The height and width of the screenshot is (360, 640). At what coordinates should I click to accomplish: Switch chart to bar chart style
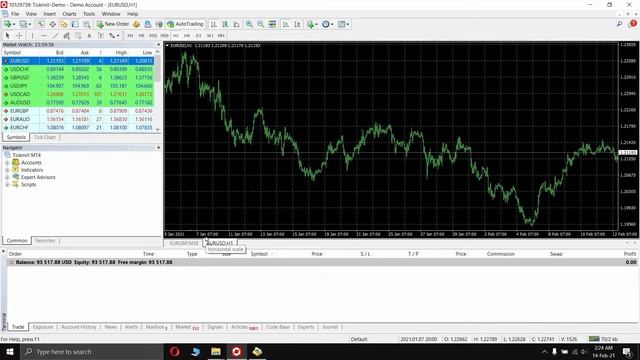(x=213, y=24)
